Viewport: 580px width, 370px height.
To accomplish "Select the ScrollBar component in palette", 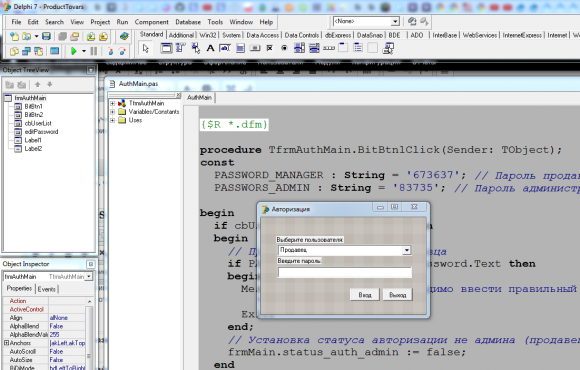I will (x=328, y=48).
